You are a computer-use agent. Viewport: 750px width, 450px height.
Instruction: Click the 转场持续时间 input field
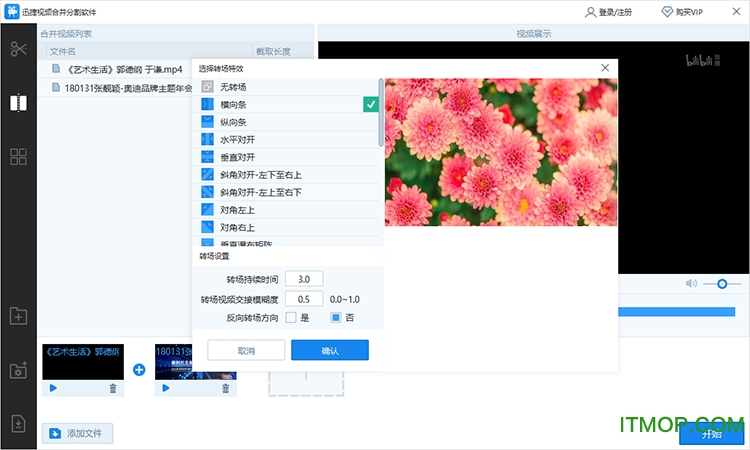[304, 279]
